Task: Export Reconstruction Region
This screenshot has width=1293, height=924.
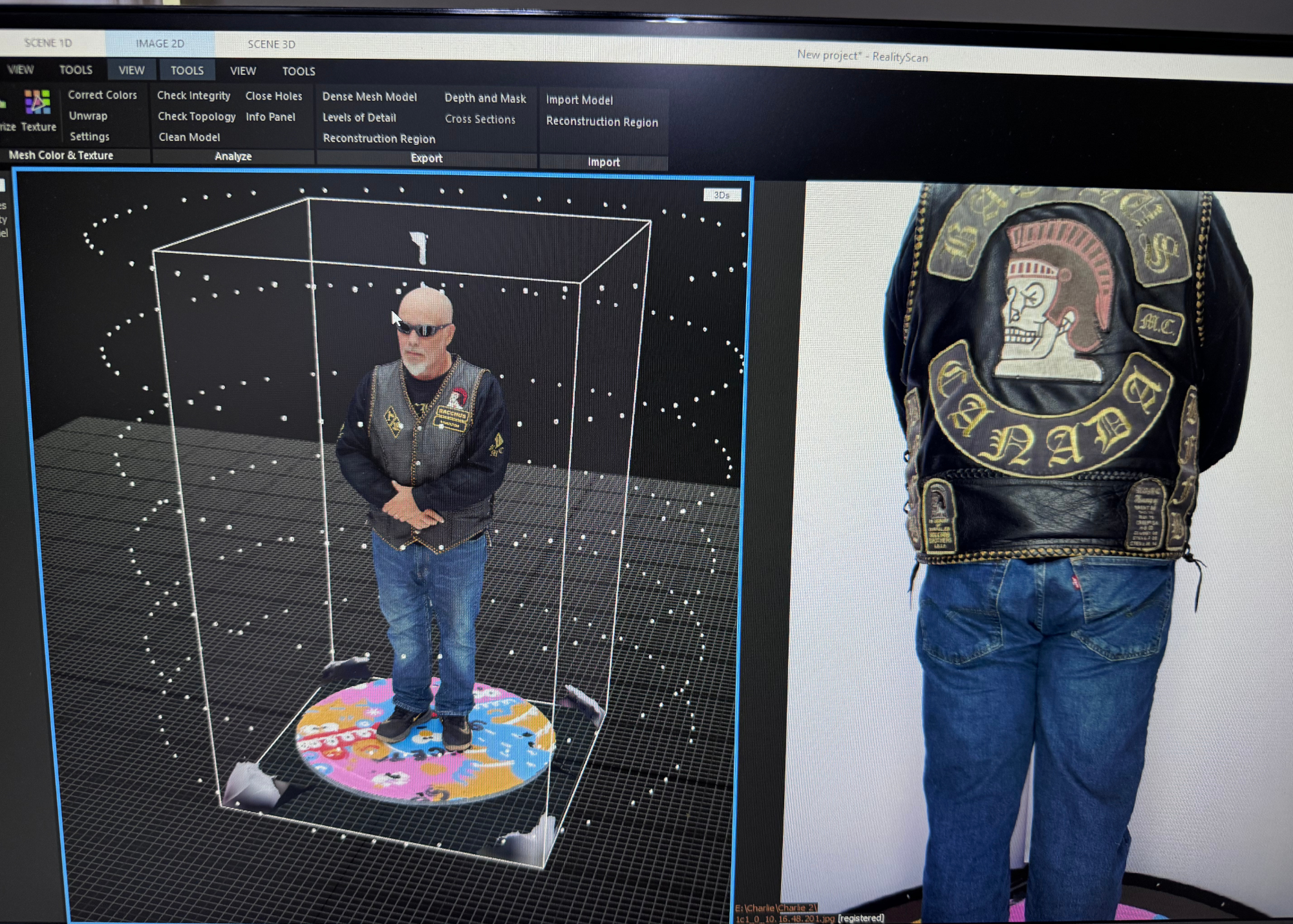Action: [379, 138]
